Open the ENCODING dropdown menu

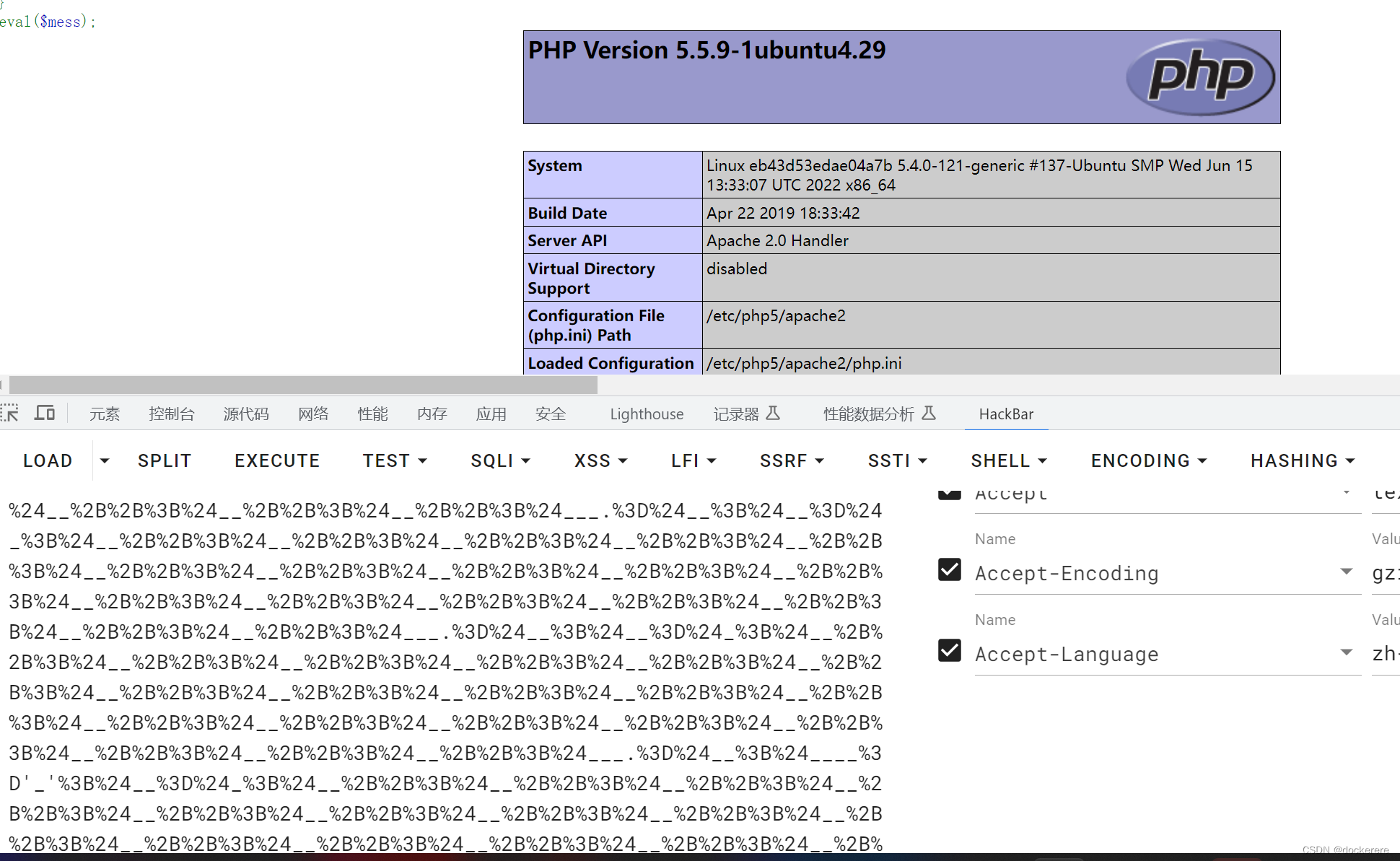click(x=1148, y=460)
